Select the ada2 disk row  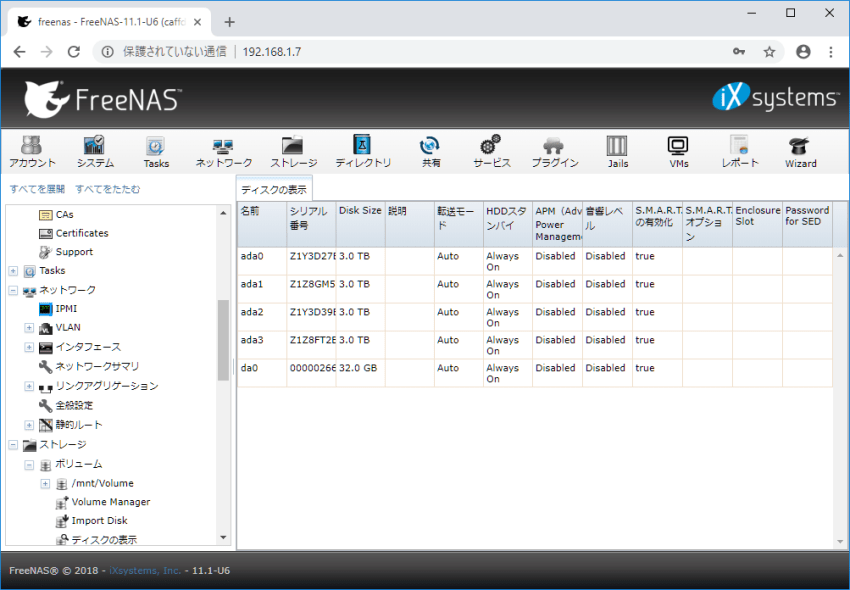tap(535, 317)
